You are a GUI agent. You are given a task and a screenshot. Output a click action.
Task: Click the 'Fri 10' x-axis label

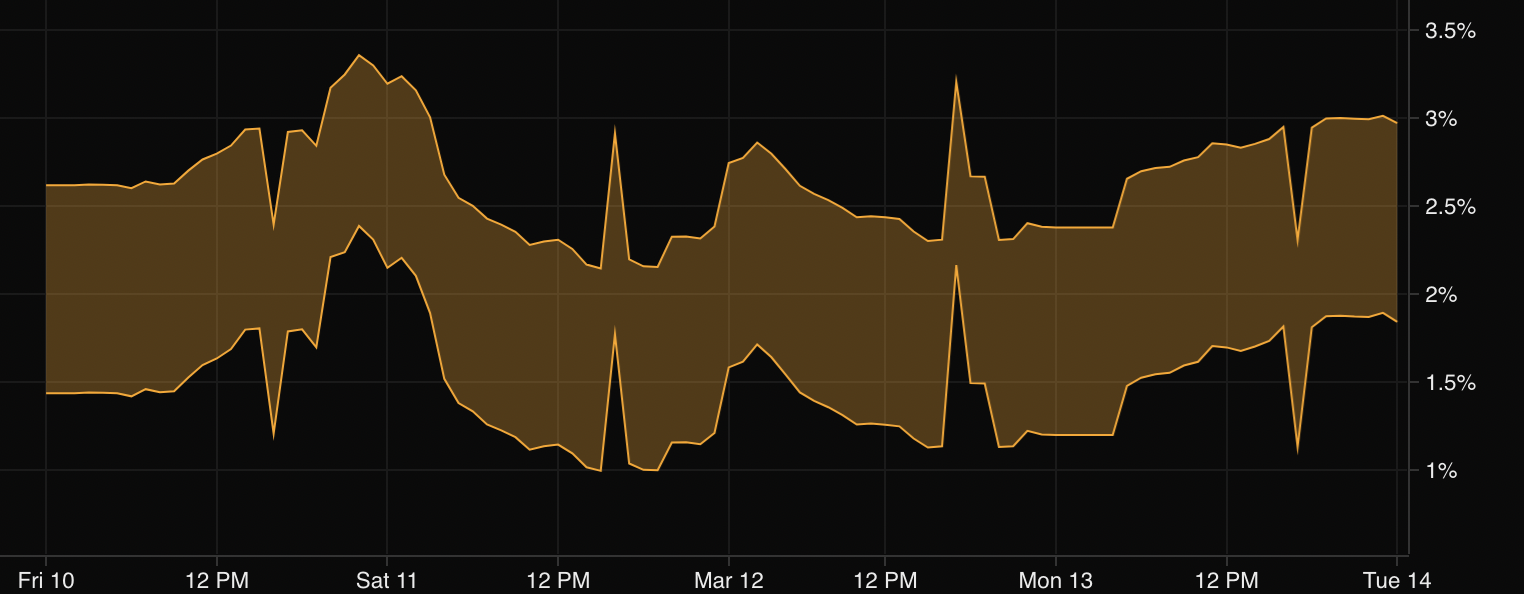pyautogui.click(x=46, y=579)
